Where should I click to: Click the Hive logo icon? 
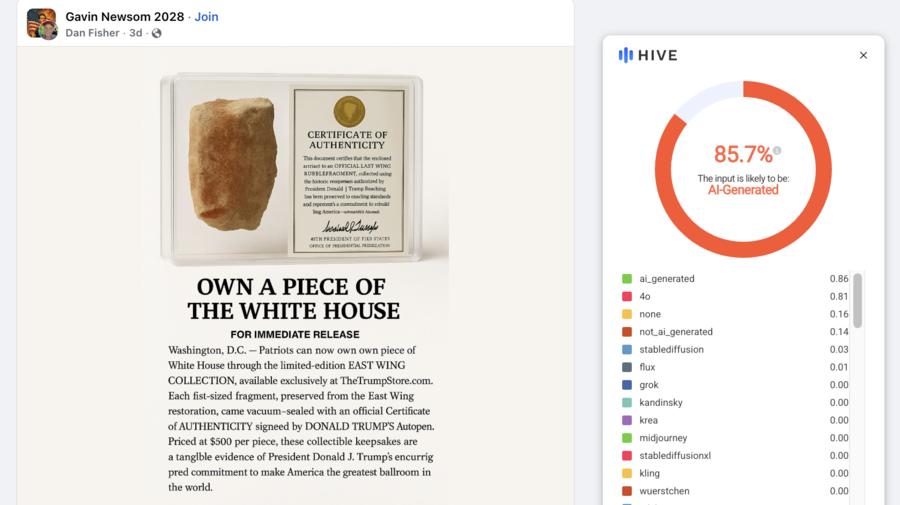625,56
